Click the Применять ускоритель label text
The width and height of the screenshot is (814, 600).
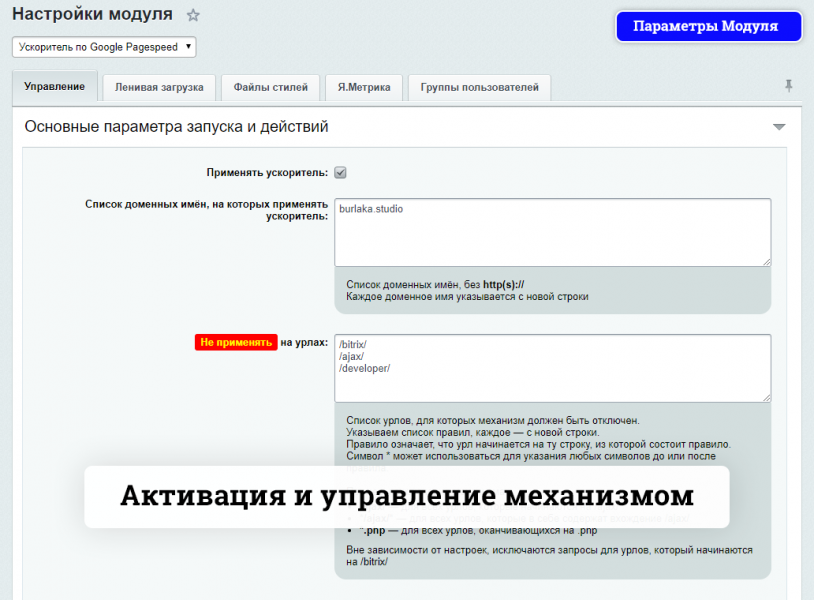(267, 173)
